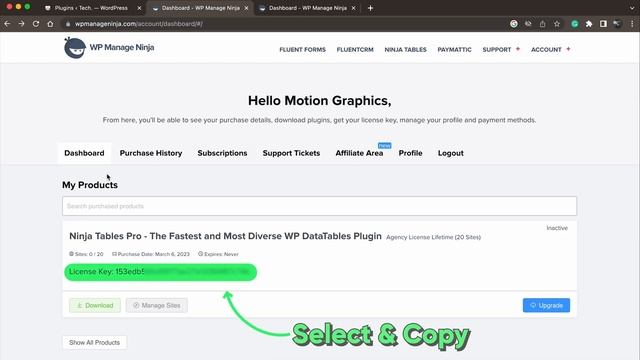Screen dimensions: 640x360
Task: Click the Expires: Never text
Action: [x=218, y=254]
